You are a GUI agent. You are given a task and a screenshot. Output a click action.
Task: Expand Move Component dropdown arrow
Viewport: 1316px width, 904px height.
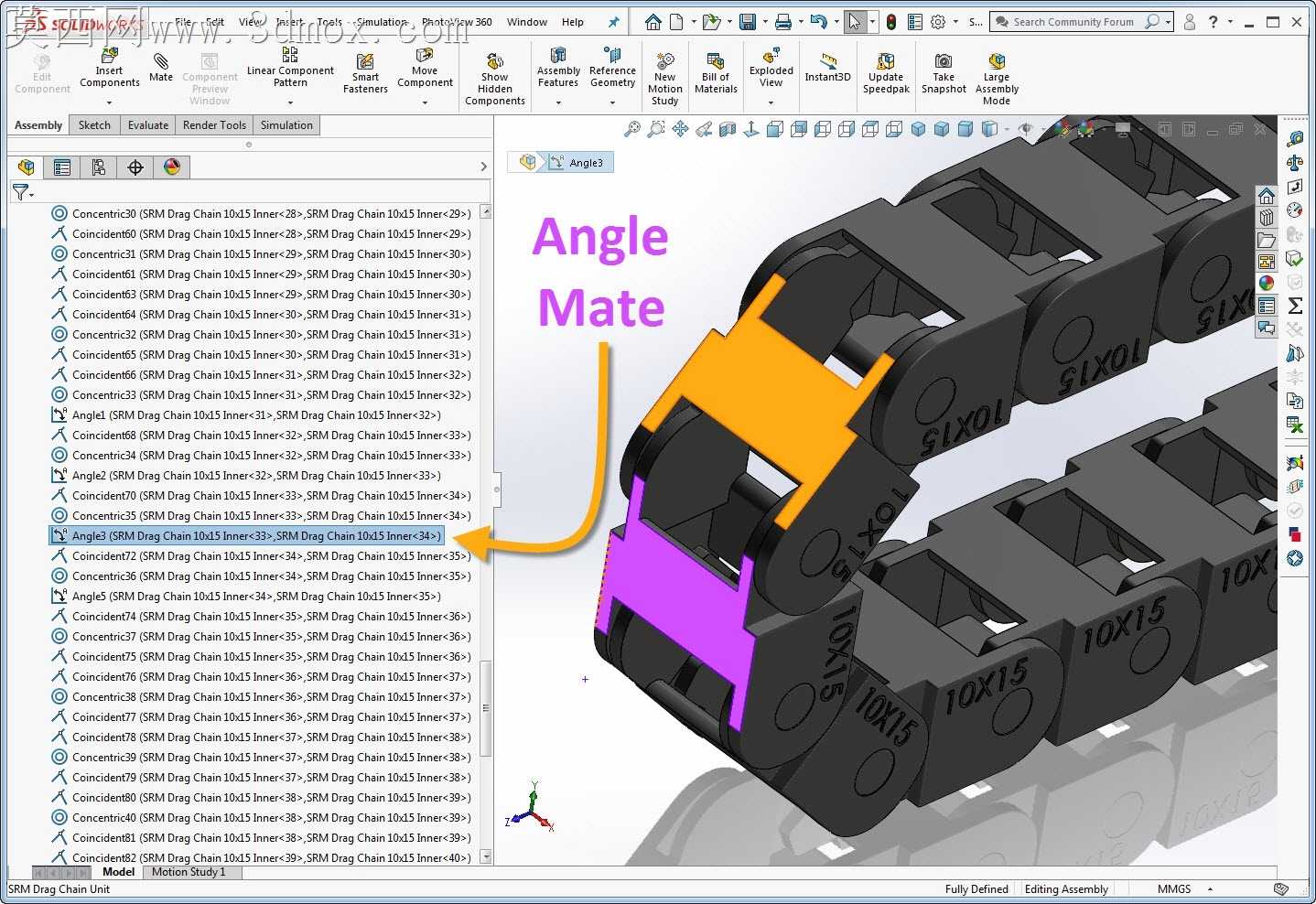point(425,102)
